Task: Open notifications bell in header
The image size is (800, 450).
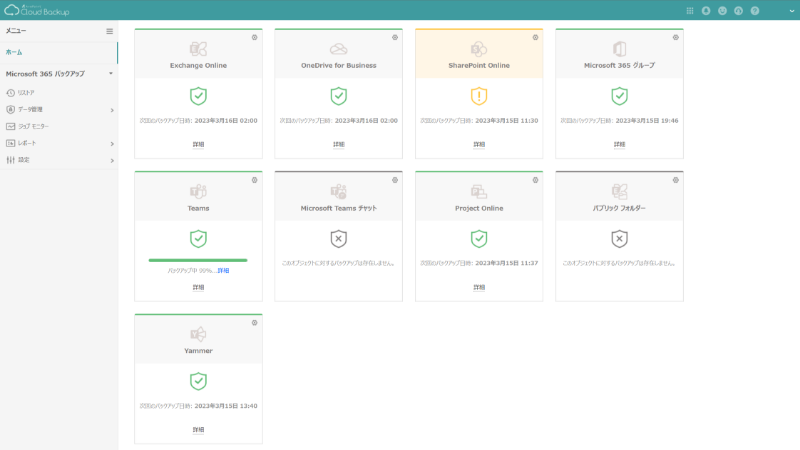Action: click(x=706, y=11)
